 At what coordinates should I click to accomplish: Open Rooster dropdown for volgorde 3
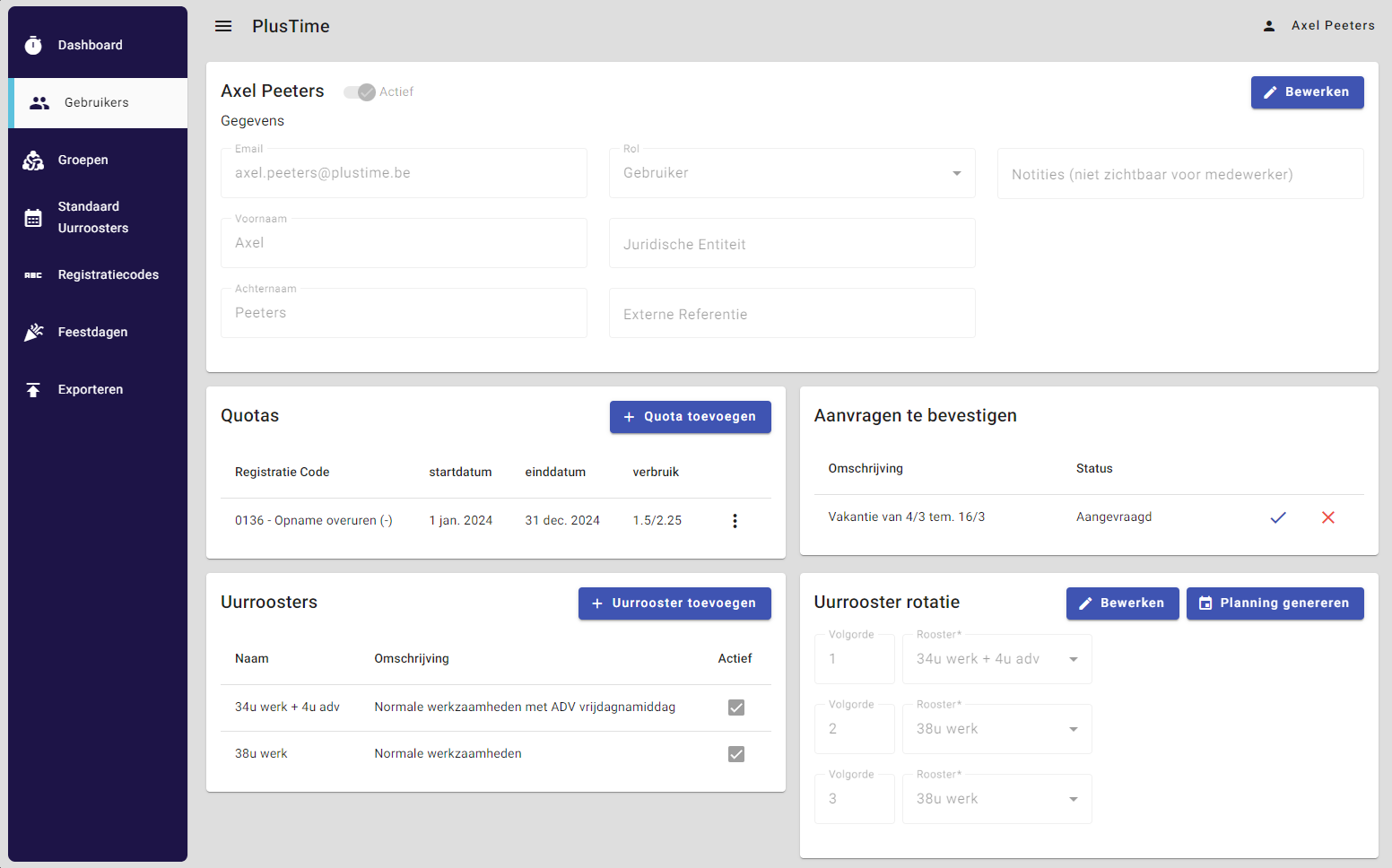click(x=1073, y=799)
